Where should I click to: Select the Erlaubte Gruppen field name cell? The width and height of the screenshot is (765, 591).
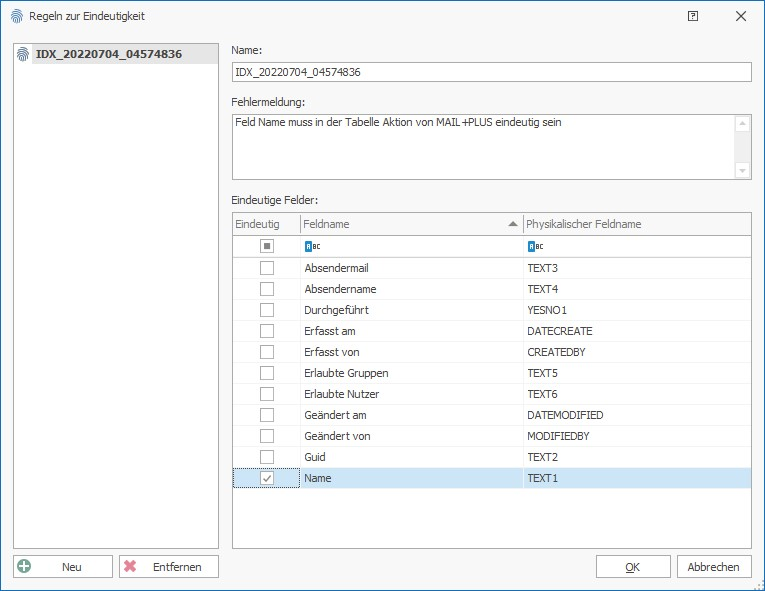click(x=412, y=373)
